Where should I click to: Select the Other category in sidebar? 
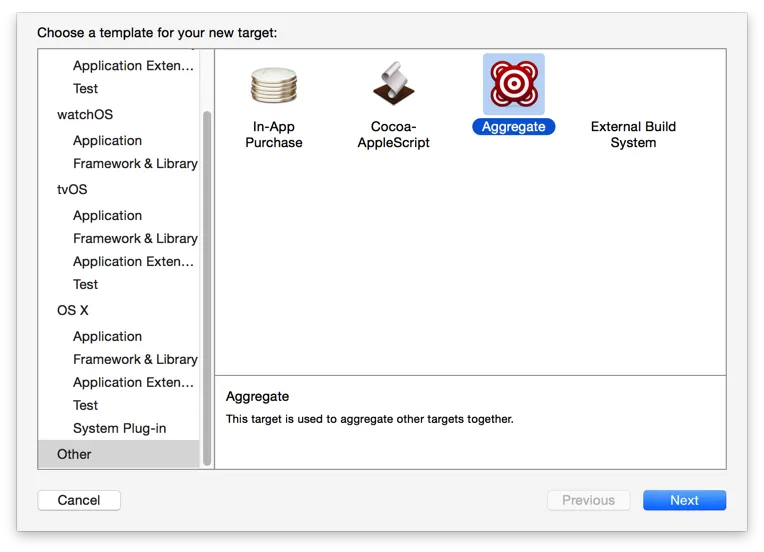(x=118, y=454)
